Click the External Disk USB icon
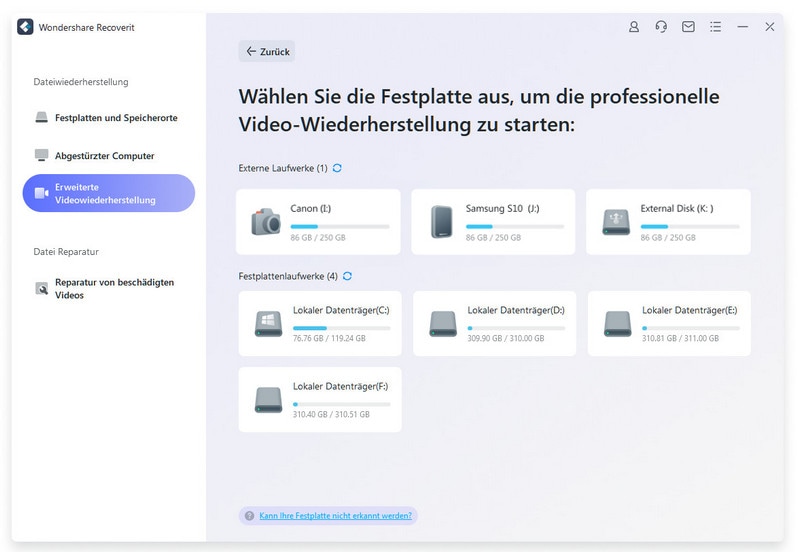The height and width of the screenshot is (552, 800). [616, 222]
